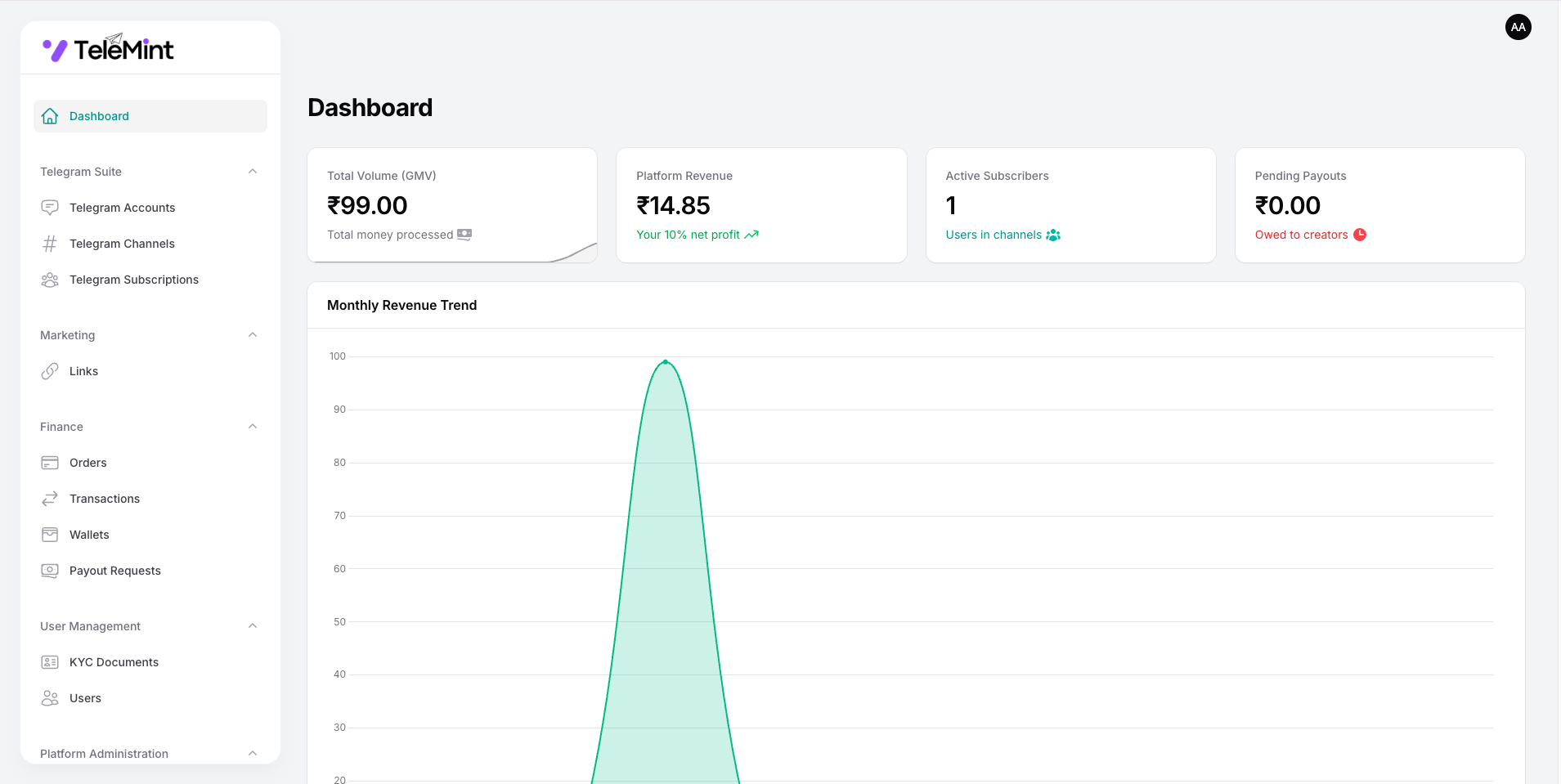Image resolution: width=1561 pixels, height=784 pixels.
Task: Click the Telegram Accounts chat icon
Action: pyautogui.click(x=50, y=208)
